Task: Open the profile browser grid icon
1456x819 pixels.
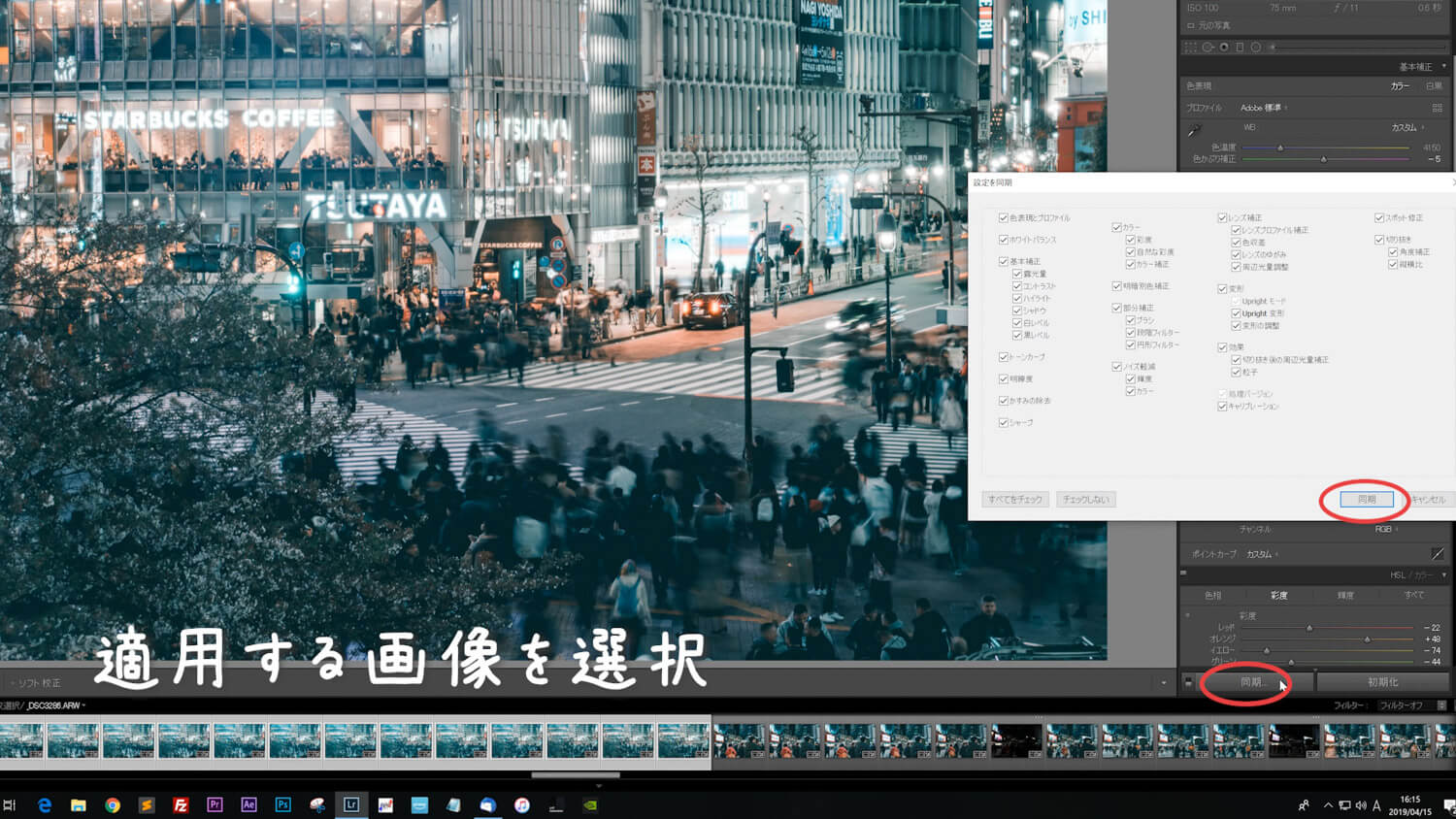Action: (x=1437, y=108)
